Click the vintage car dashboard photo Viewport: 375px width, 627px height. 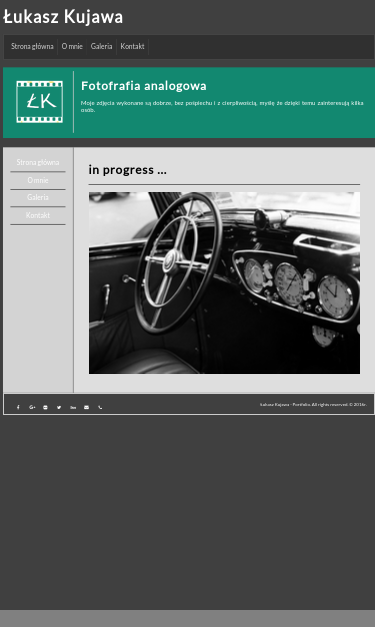pyautogui.click(x=224, y=283)
